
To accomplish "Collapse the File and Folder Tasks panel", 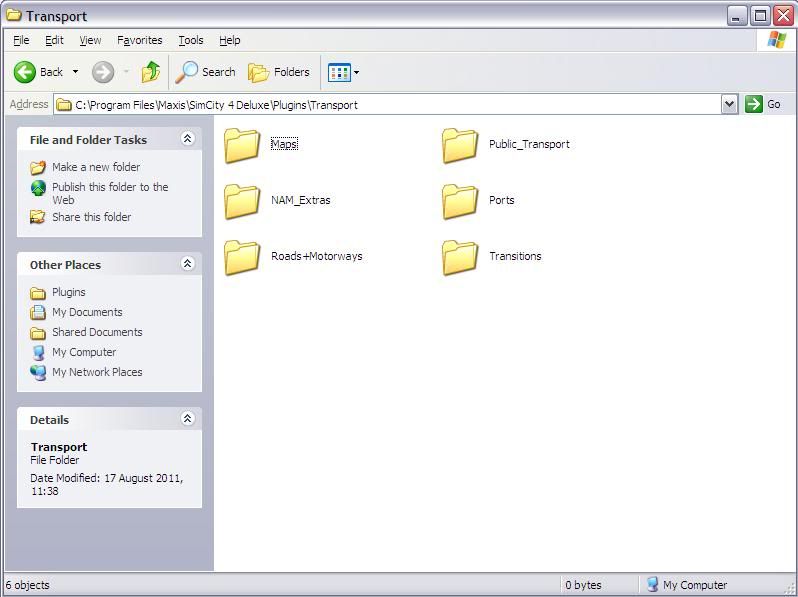I will [187, 138].
